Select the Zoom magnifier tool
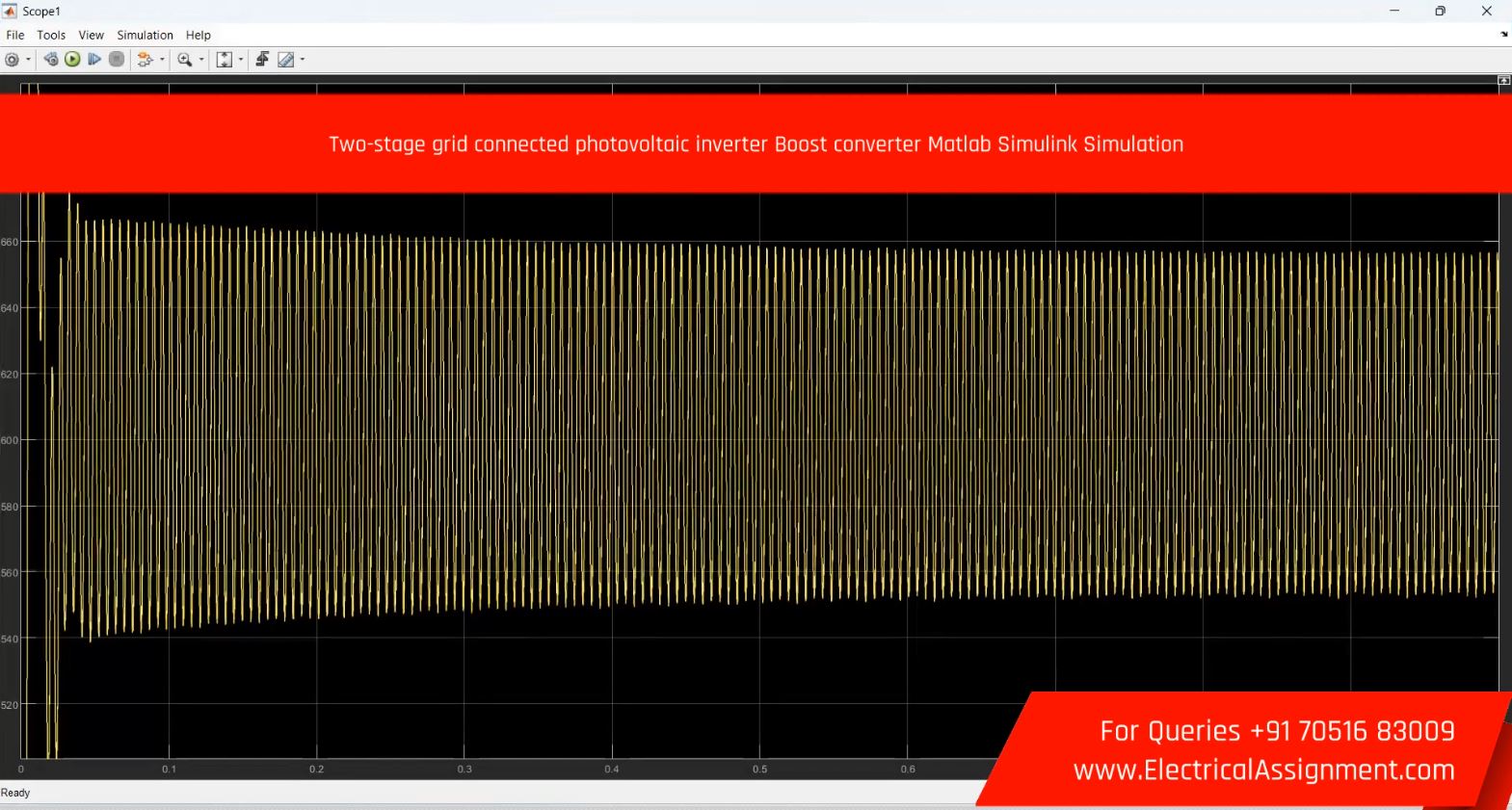The height and width of the screenshot is (810, 1512). (184, 60)
